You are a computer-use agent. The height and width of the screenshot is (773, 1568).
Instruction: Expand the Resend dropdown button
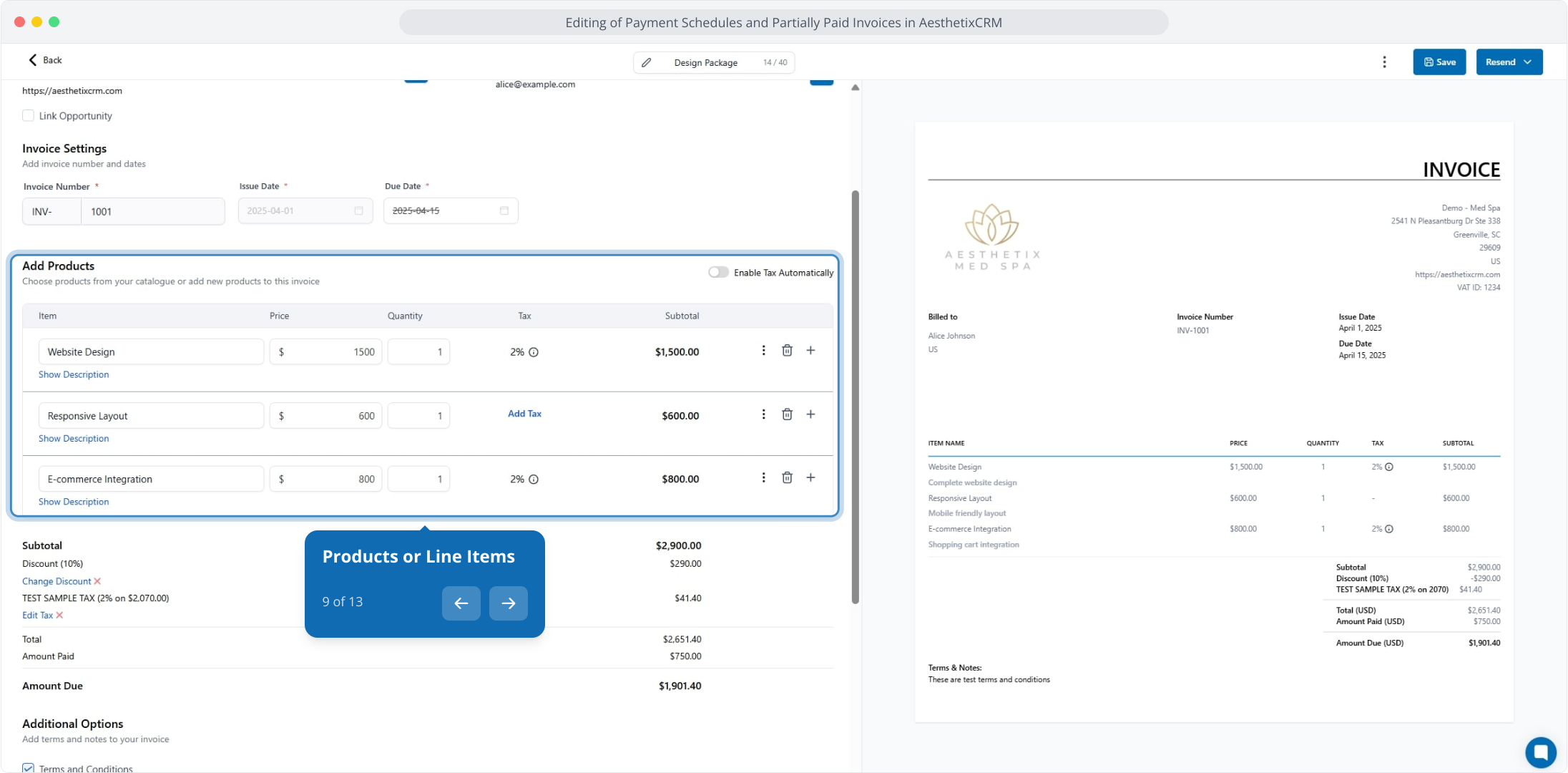[x=1527, y=62]
